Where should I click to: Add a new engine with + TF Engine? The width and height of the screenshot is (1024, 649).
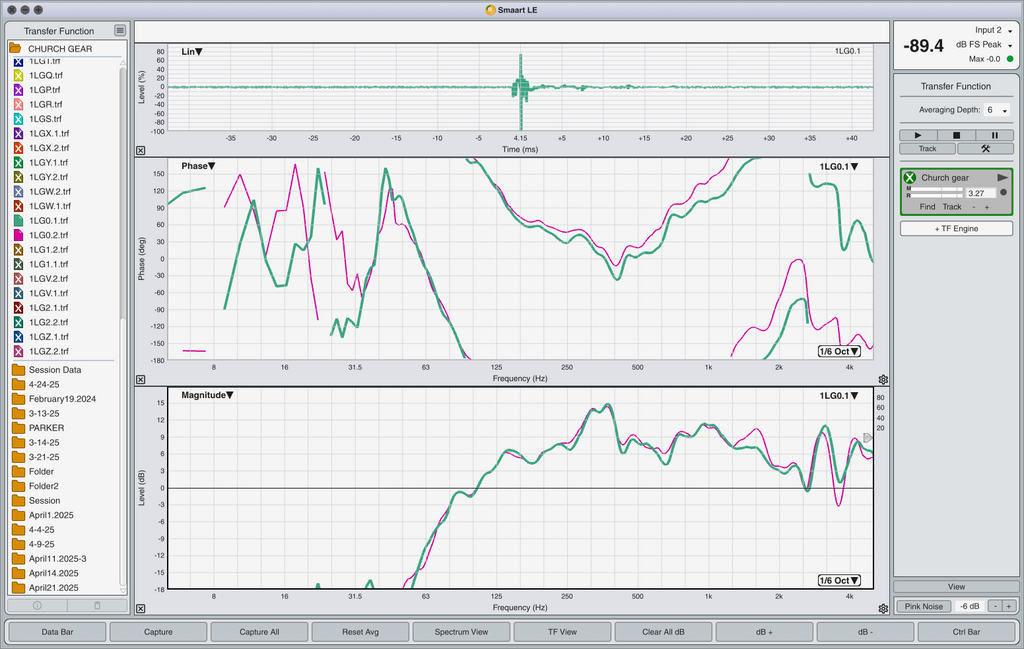pyautogui.click(x=956, y=229)
